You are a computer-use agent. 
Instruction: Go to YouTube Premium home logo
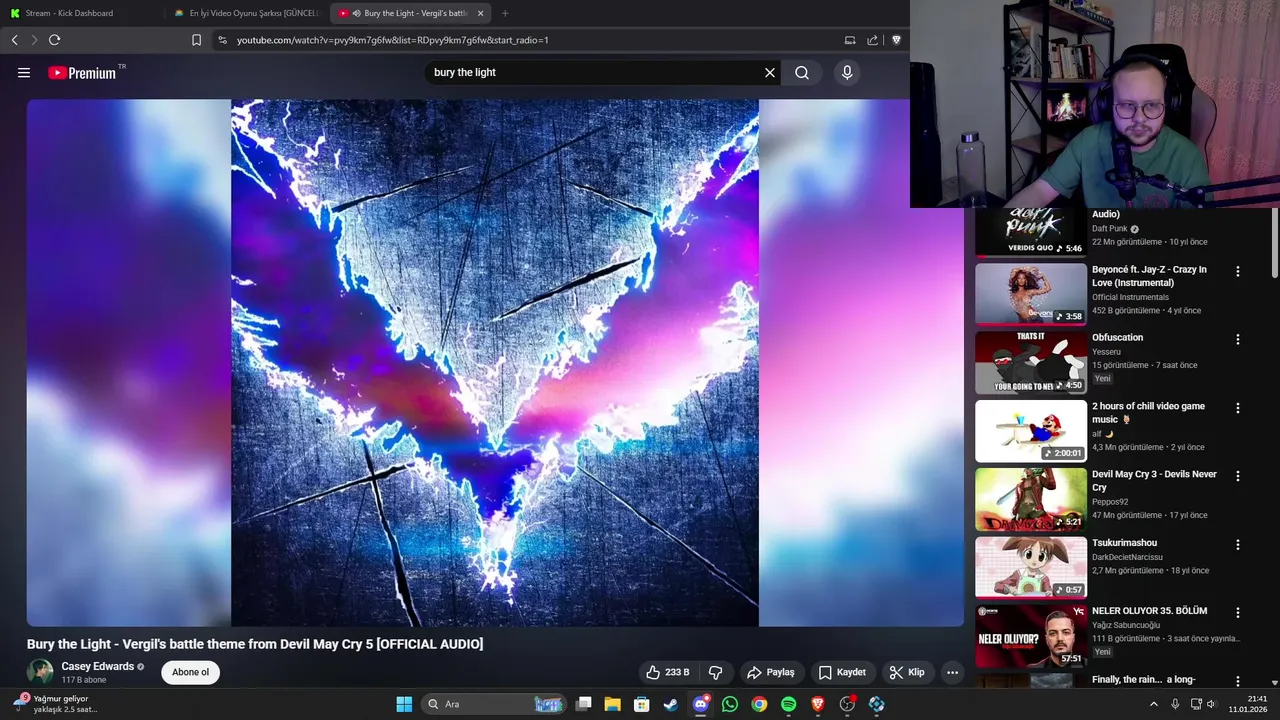click(82, 73)
